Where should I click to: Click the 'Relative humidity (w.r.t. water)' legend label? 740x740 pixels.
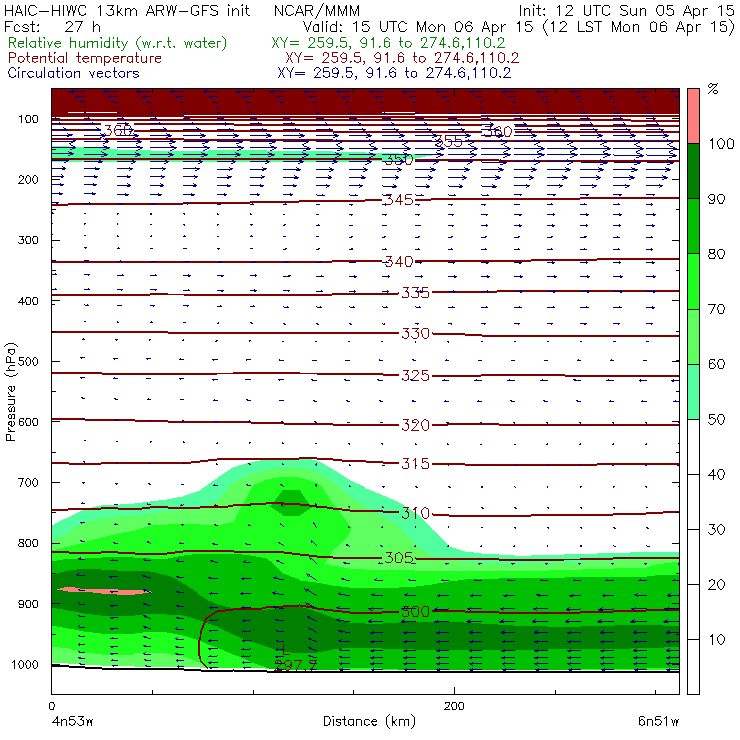118,43
